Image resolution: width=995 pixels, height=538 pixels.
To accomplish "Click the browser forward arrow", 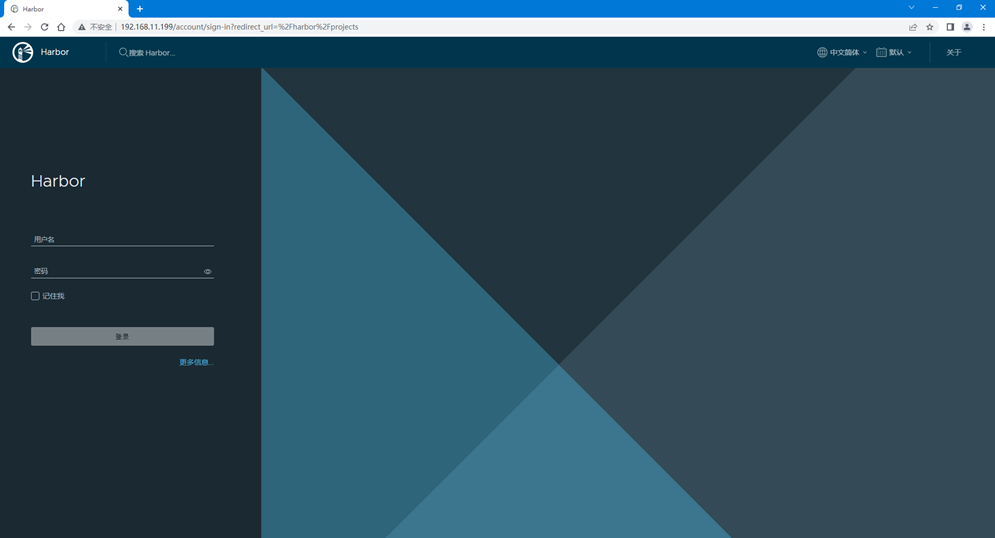I will [27, 27].
